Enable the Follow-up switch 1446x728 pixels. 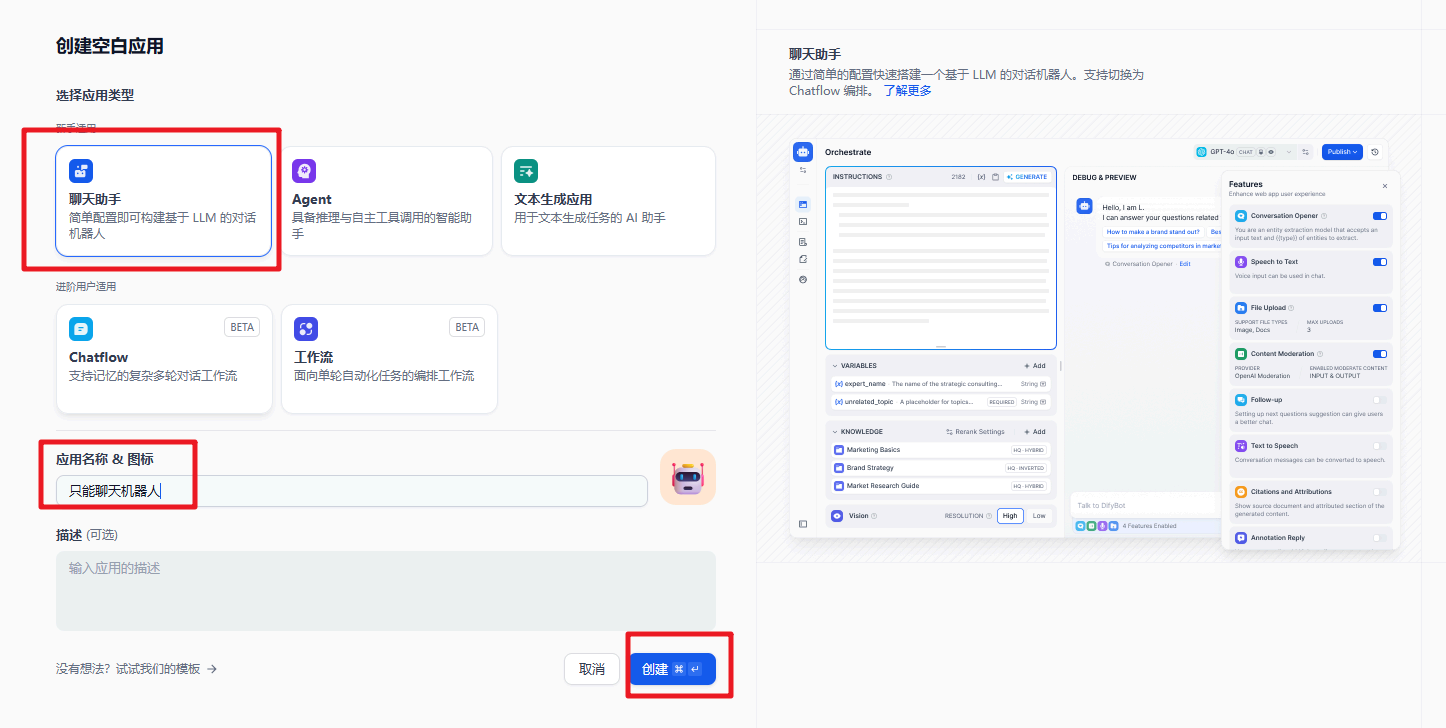click(x=1380, y=400)
